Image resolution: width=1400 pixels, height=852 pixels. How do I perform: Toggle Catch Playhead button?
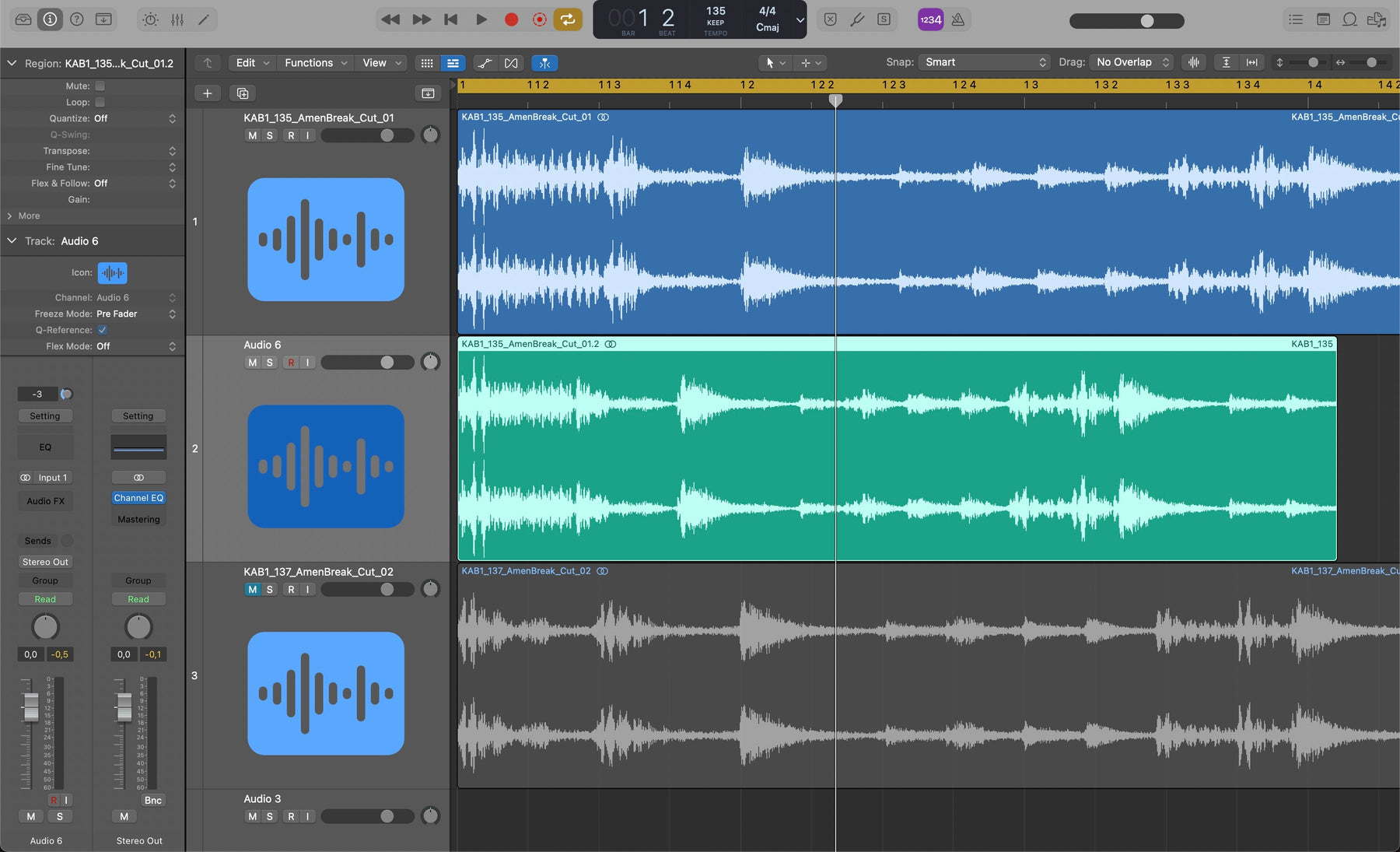point(544,63)
